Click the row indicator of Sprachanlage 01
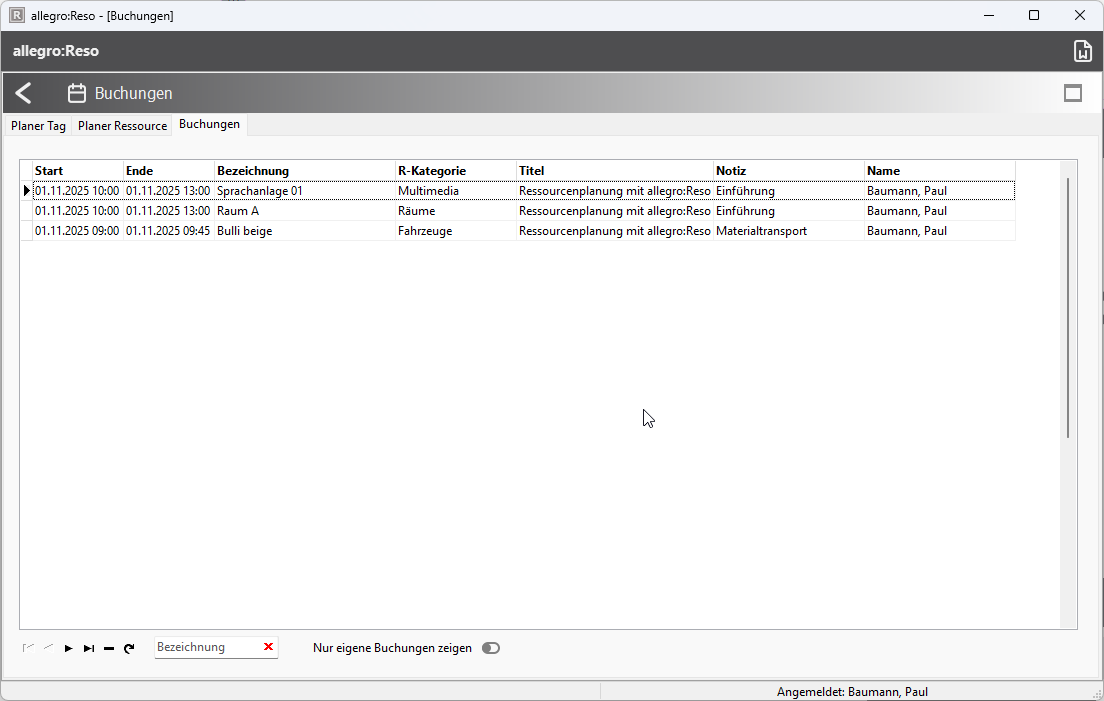The image size is (1104, 701). (27, 191)
